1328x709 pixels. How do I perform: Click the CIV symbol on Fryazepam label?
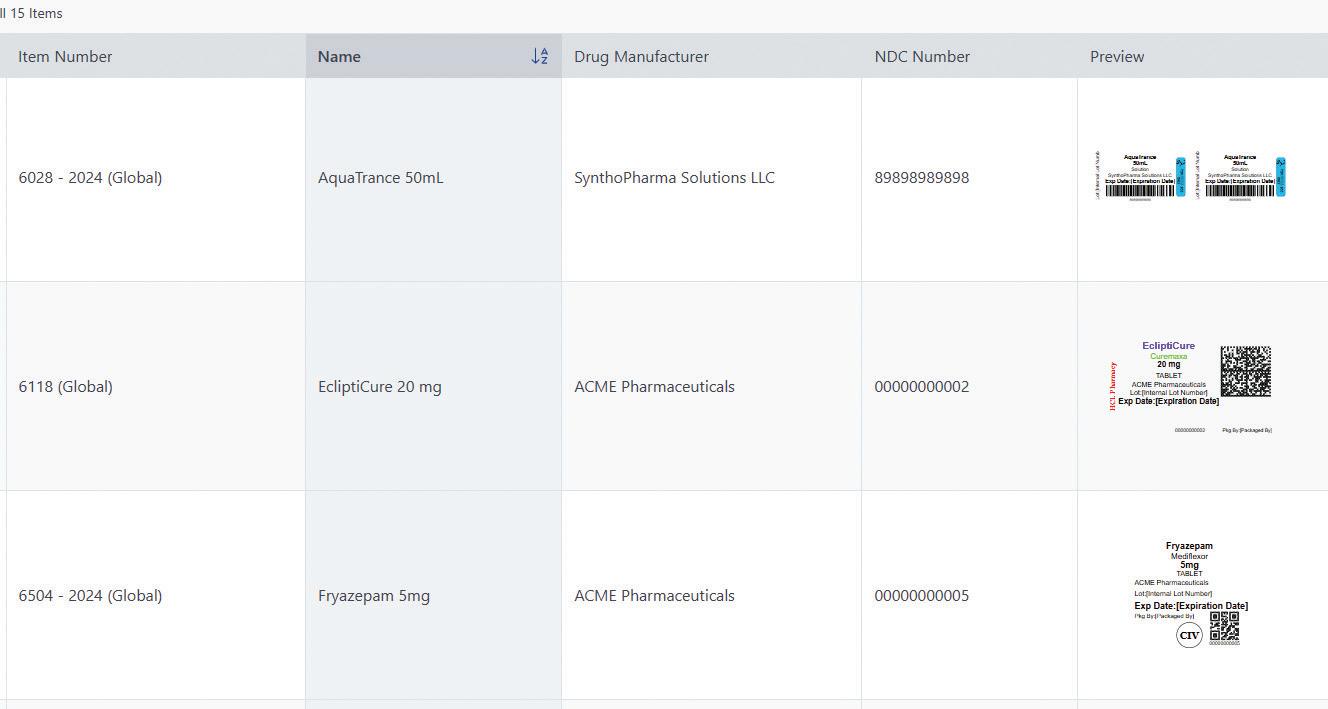coord(1189,635)
